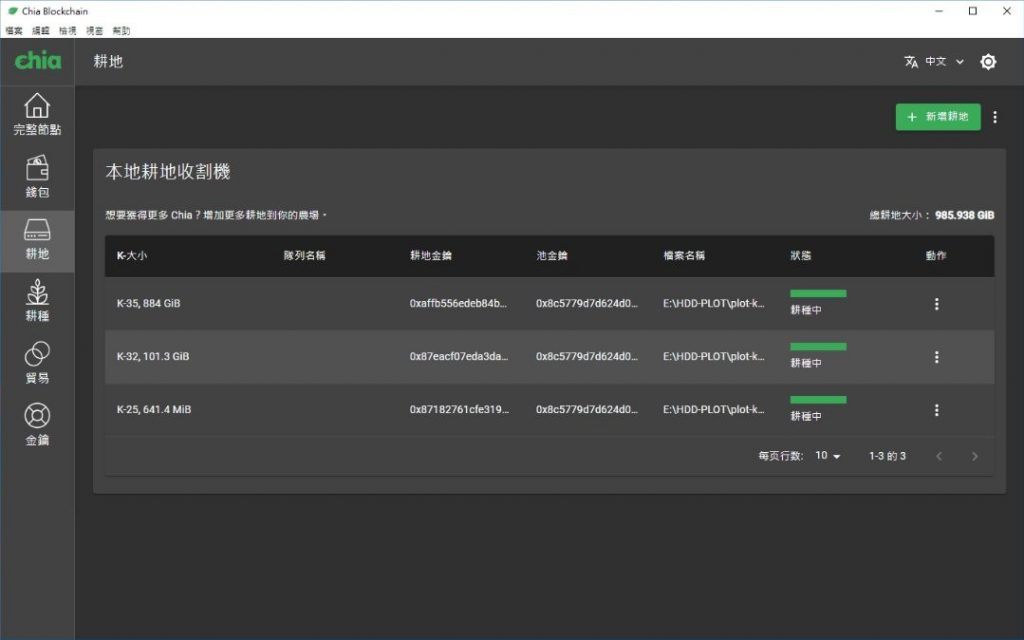
Task: Open actions menu for the K-35 plot
Action: [936, 303]
